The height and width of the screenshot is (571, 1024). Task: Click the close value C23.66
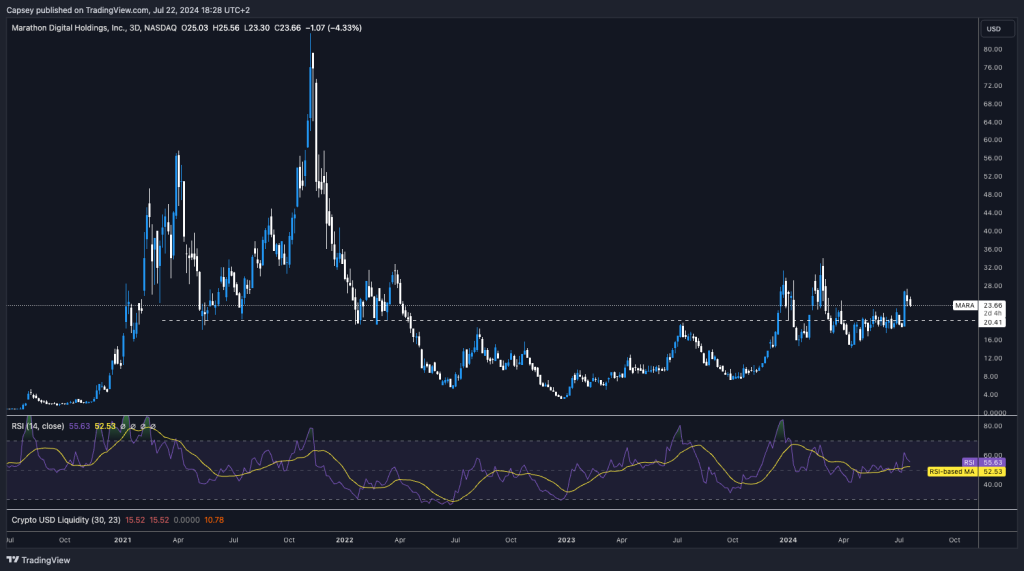(x=287, y=28)
